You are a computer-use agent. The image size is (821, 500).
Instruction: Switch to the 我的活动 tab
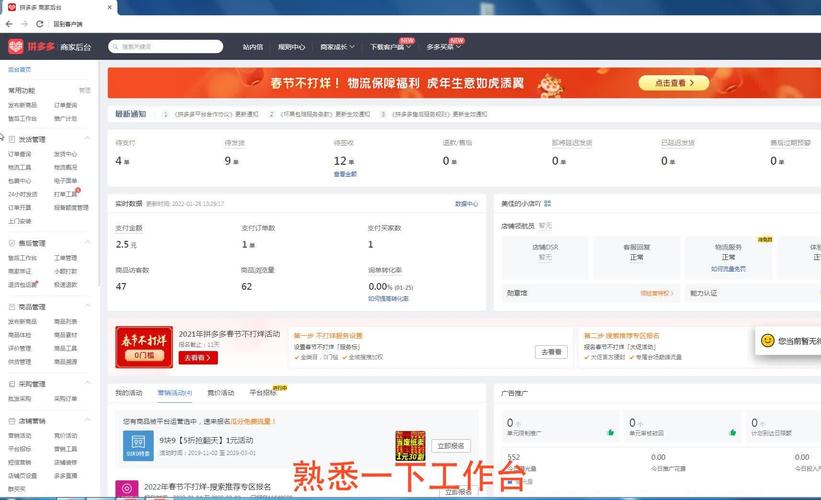pos(129,393)
